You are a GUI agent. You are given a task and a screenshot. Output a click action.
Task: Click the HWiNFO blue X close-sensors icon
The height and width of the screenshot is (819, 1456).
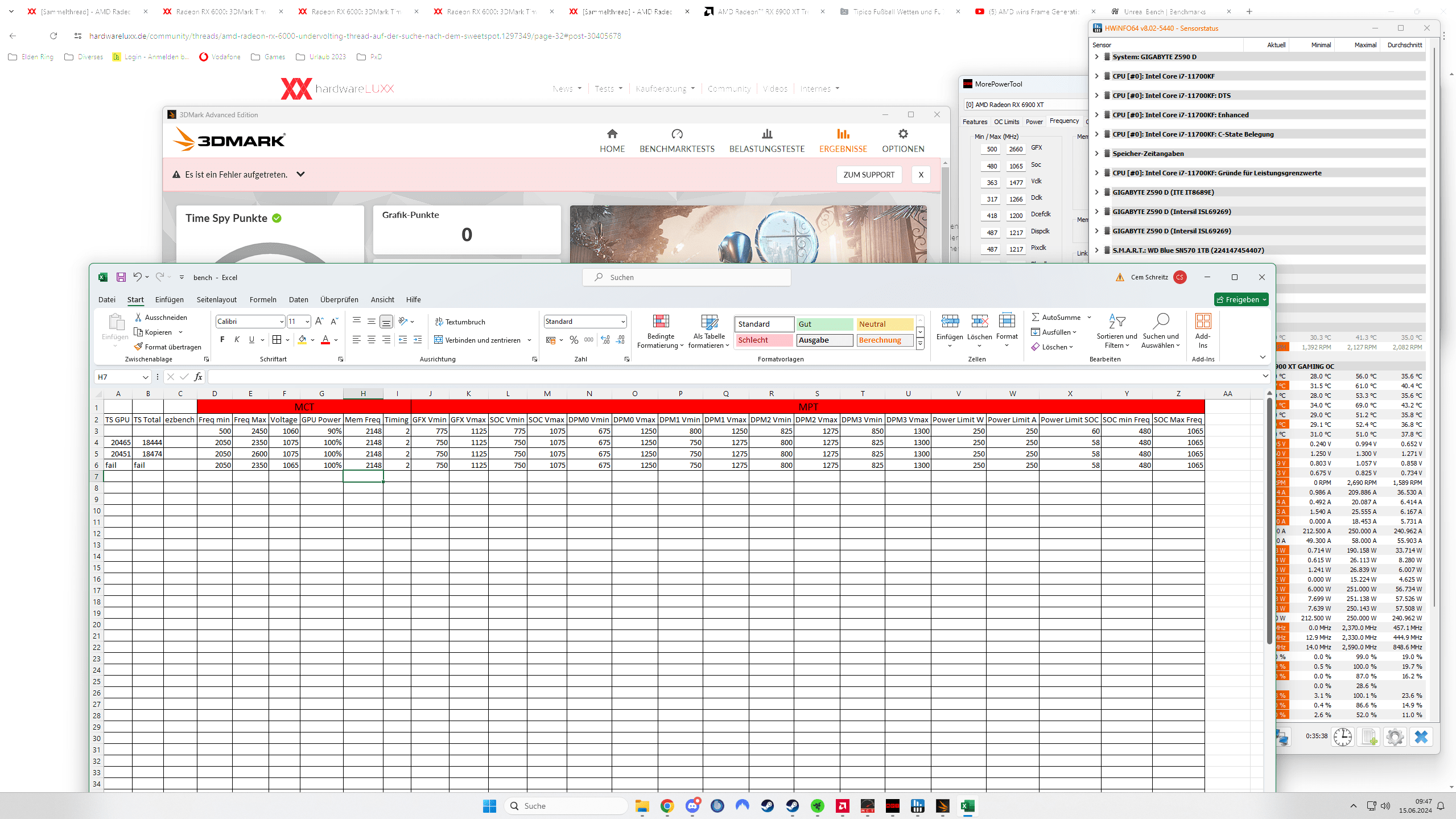[x=1421, y=736]
